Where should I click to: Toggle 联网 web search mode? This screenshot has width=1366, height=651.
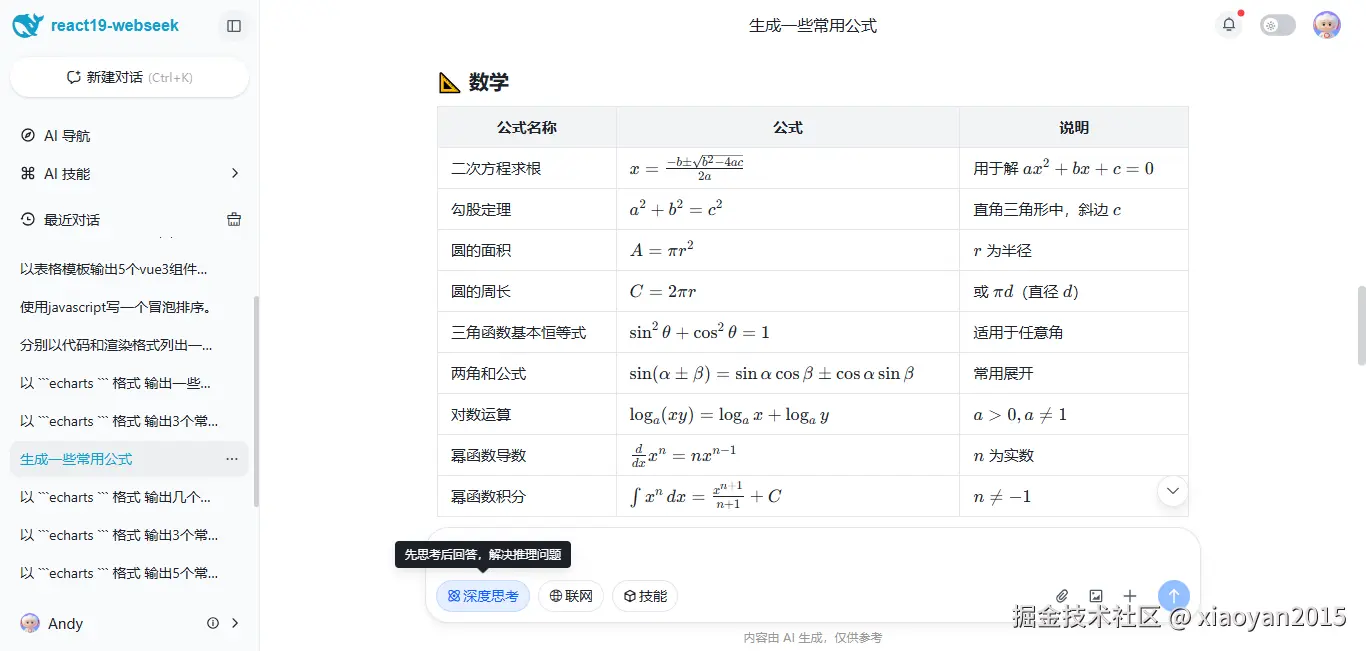point(571,596)
